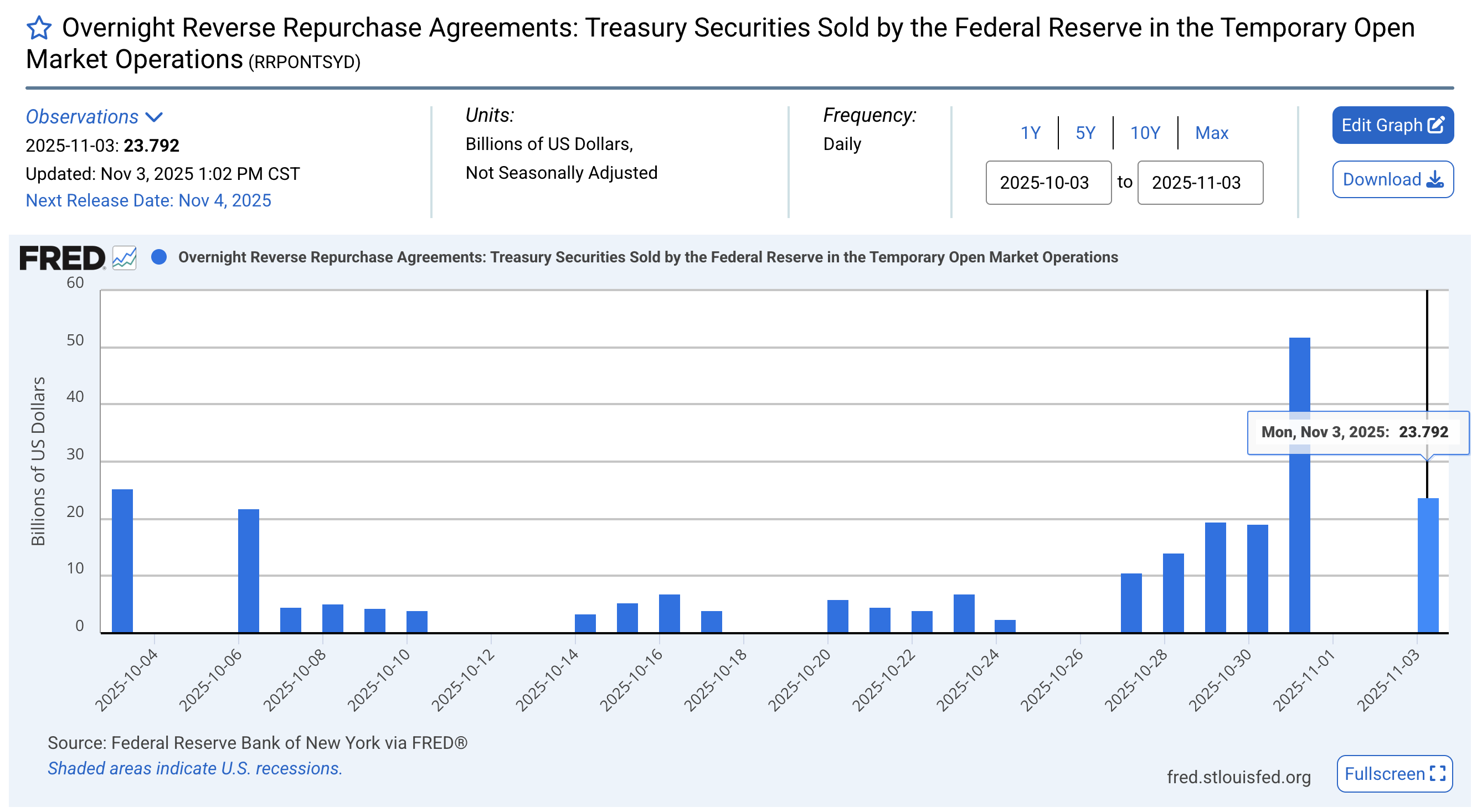The height and width of the screenshot is (812, 1482).
Task: Click the end date field showing 2025-11-03
Action: (x=1200, y=183)
